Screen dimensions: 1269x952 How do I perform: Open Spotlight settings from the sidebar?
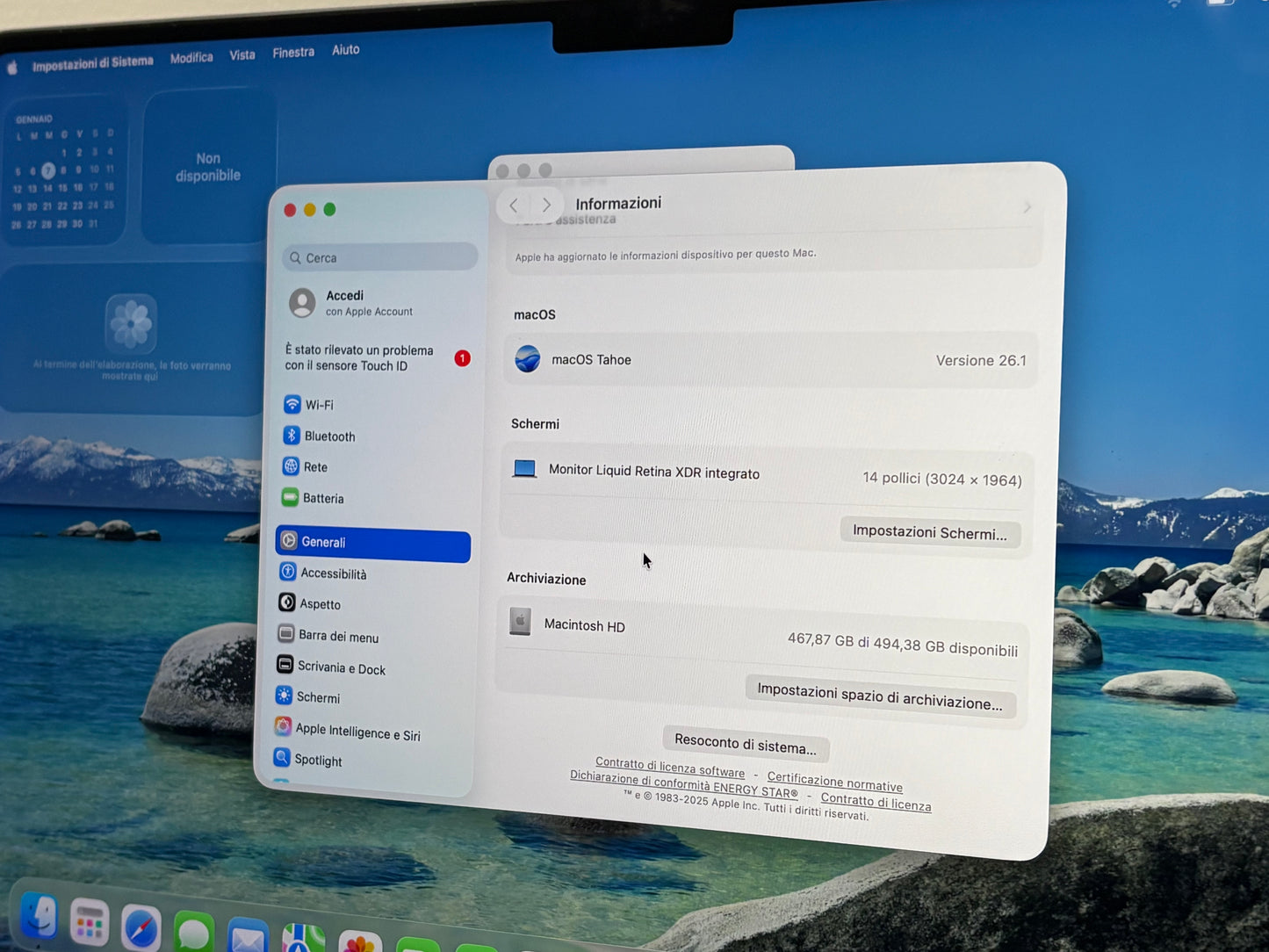[x=317, y=758]
